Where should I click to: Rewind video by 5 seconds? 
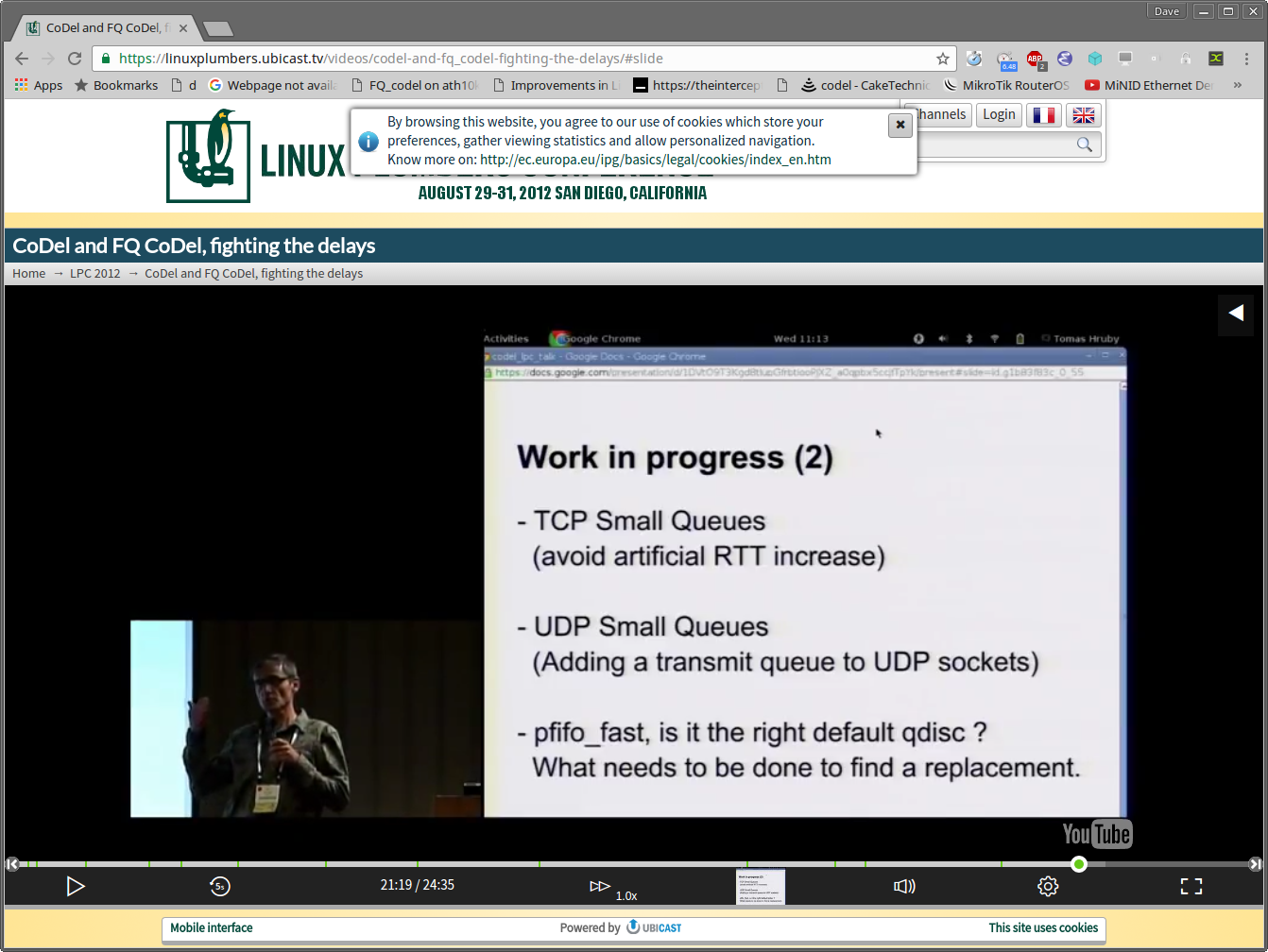pyautogui.click(x=219, y=886)
